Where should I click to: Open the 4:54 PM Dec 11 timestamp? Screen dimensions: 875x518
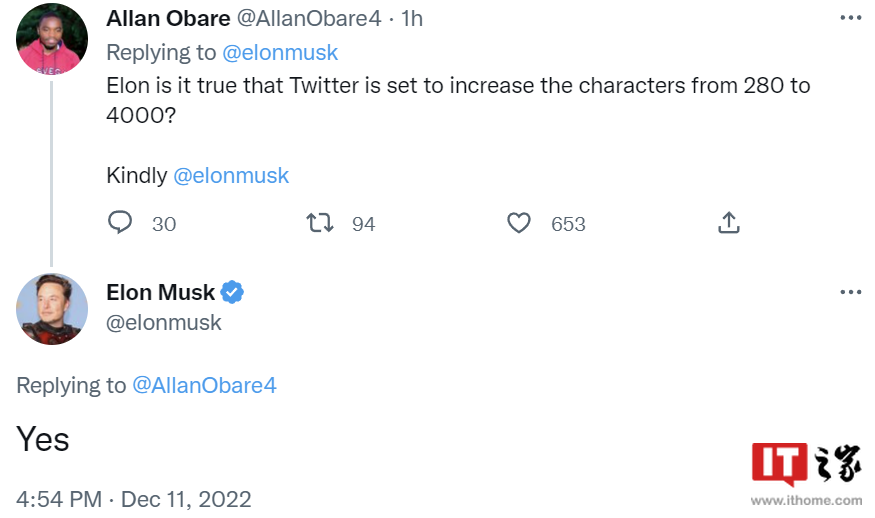point(134,498)
